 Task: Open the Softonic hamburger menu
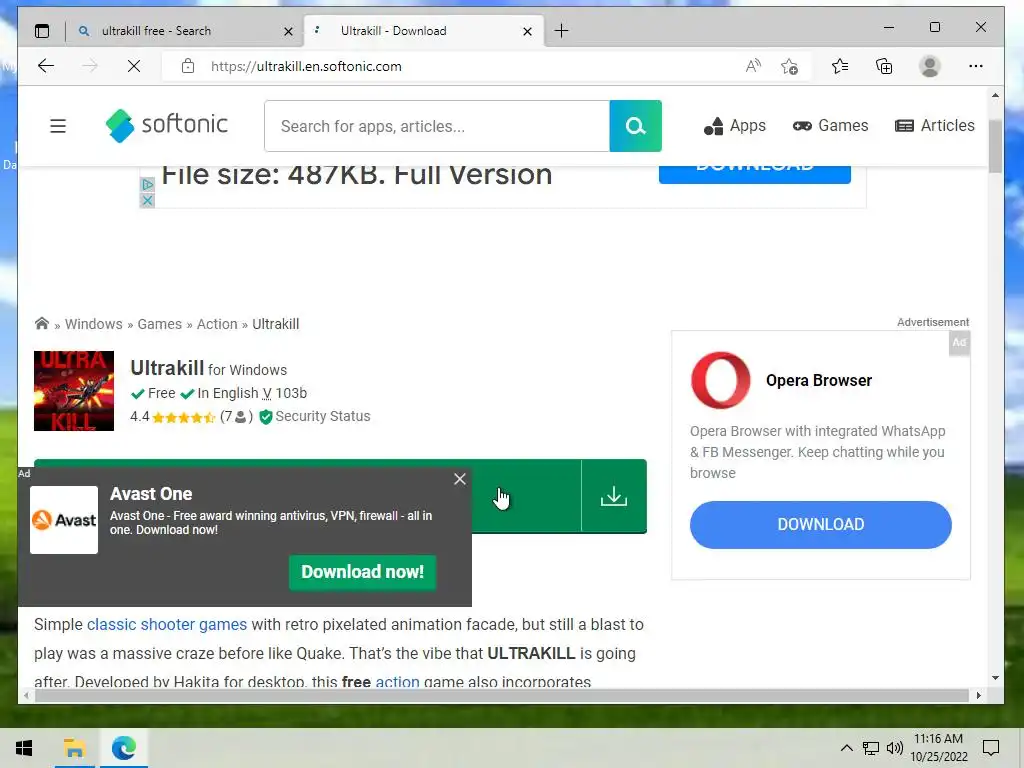click(58, 125)
